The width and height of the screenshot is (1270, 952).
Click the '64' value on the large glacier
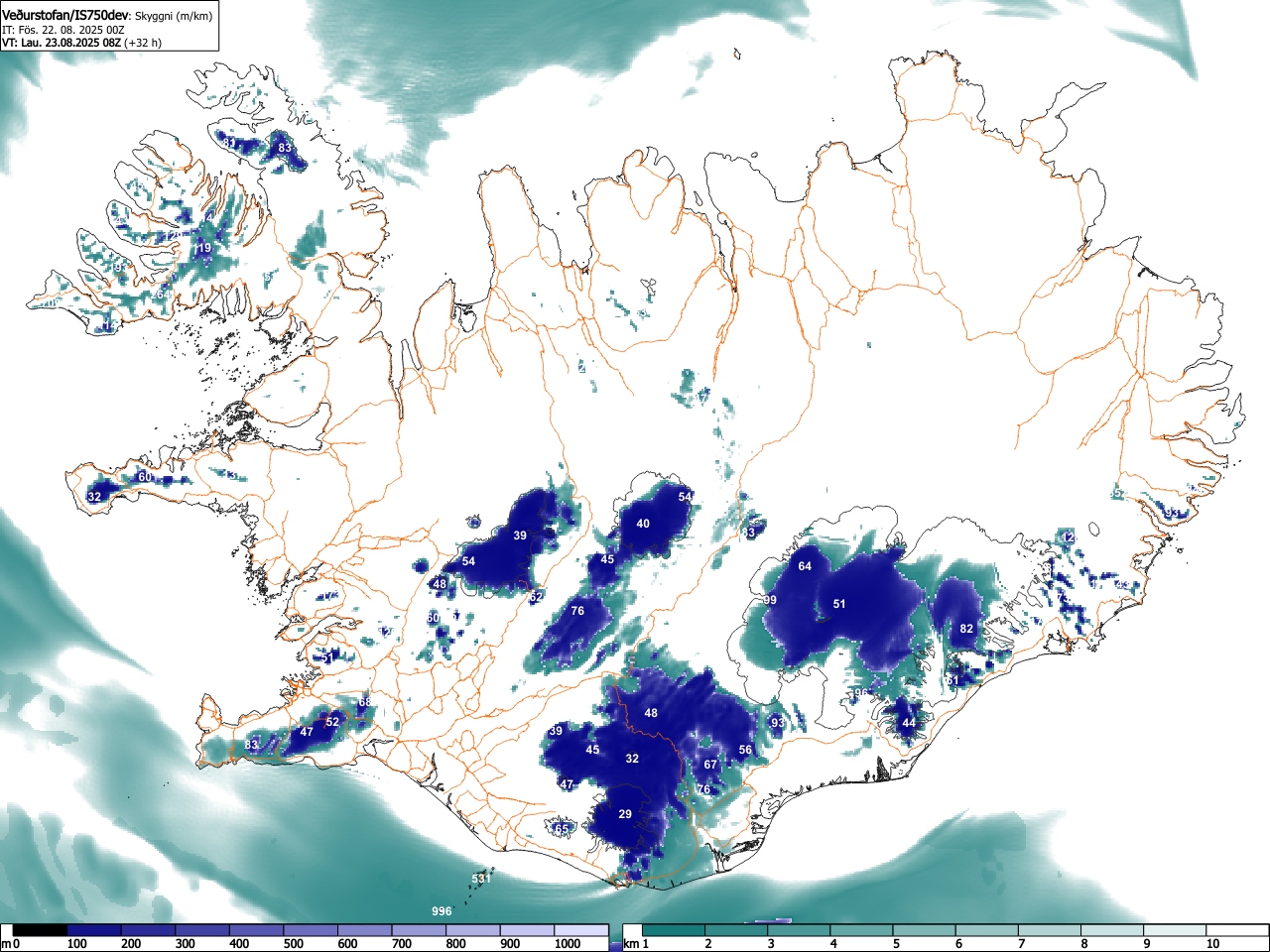click(805, 566)
